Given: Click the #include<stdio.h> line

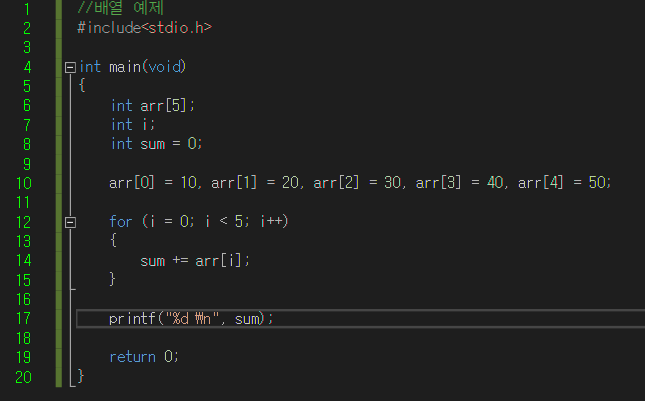Looking at the screenshot, I should (144, 28).
